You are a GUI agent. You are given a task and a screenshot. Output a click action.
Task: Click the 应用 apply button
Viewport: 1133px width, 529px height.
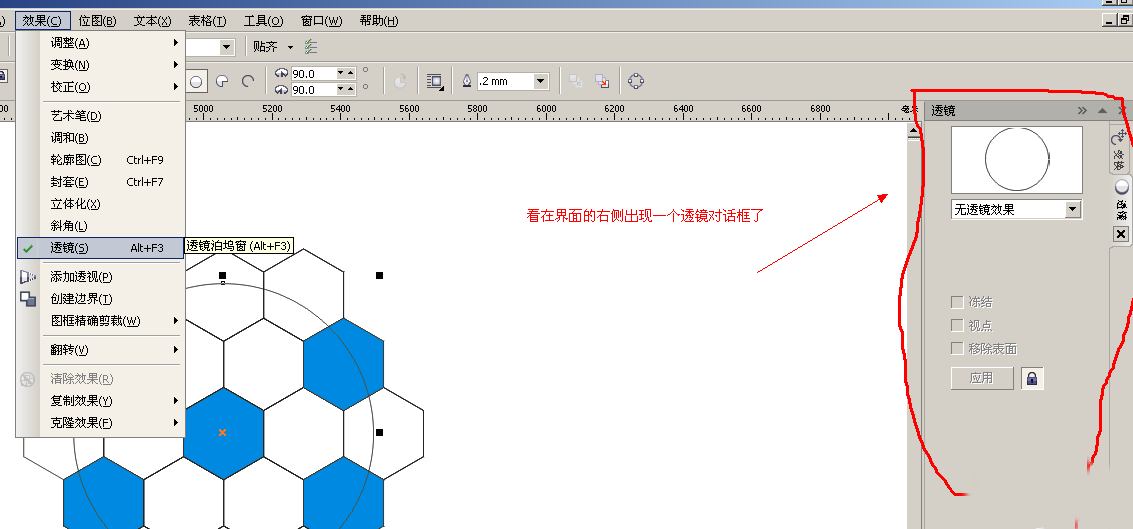[982, 378]
